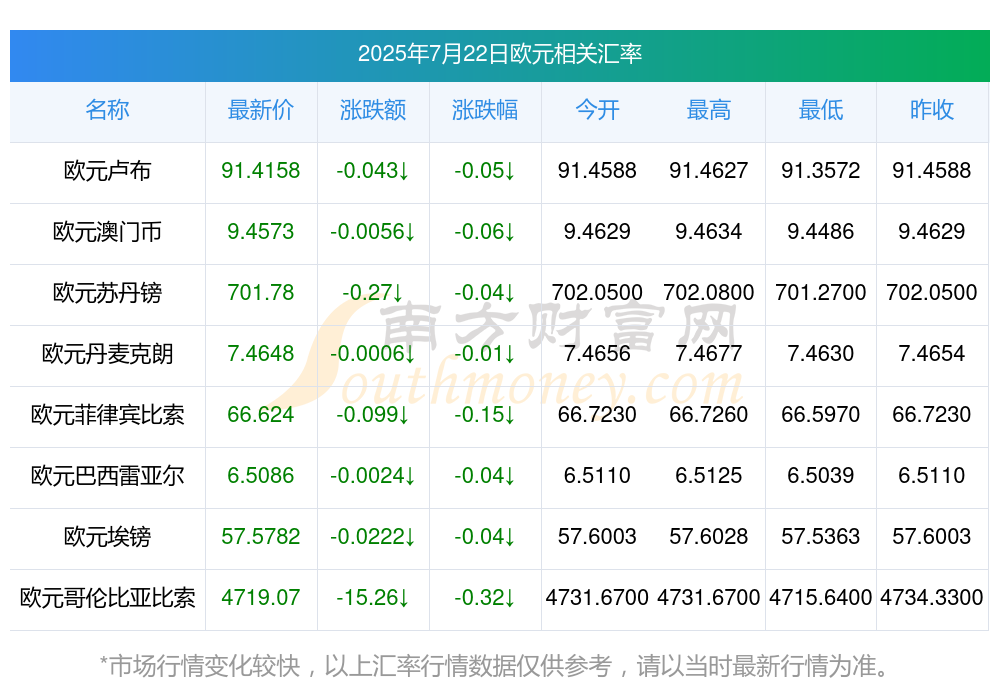Click the 欧元巴西雷亚尔 low value 6.5039
Viewport: 1000px width, 698px height.
821,476
